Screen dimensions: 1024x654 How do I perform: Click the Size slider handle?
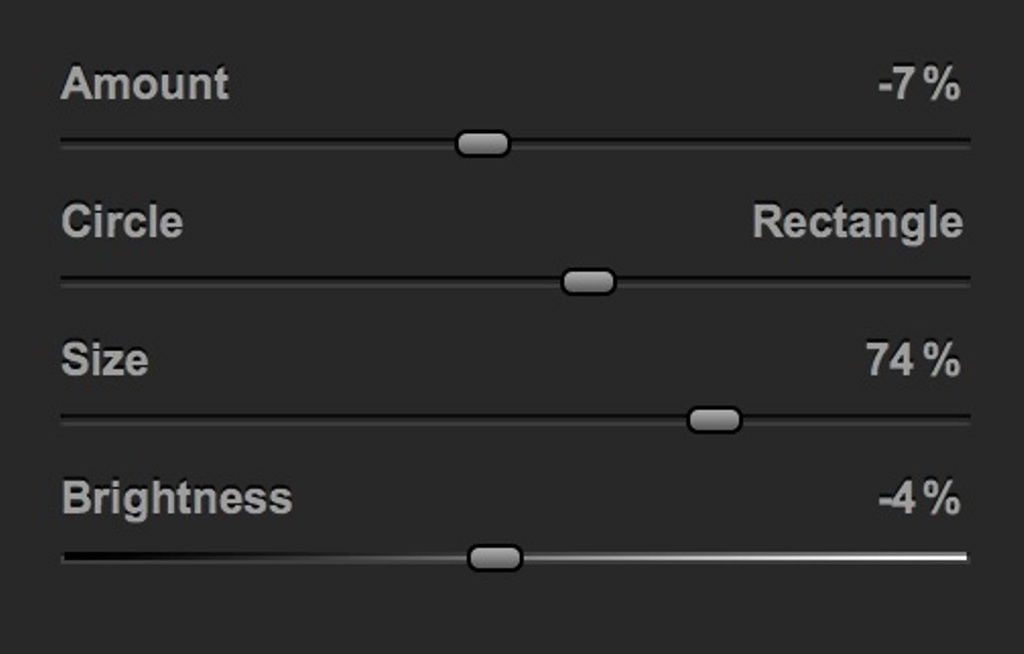coord(714,420)
